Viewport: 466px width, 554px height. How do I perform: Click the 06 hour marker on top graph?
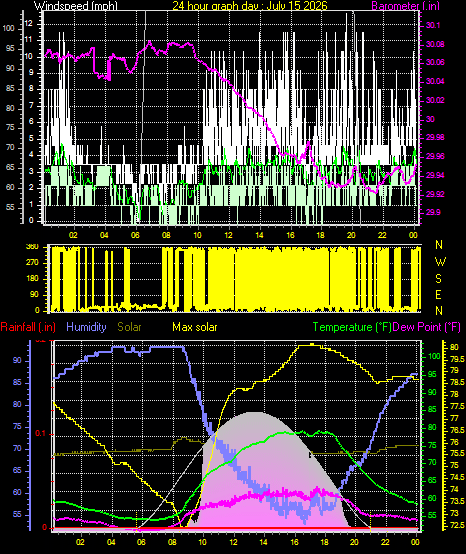135,235
